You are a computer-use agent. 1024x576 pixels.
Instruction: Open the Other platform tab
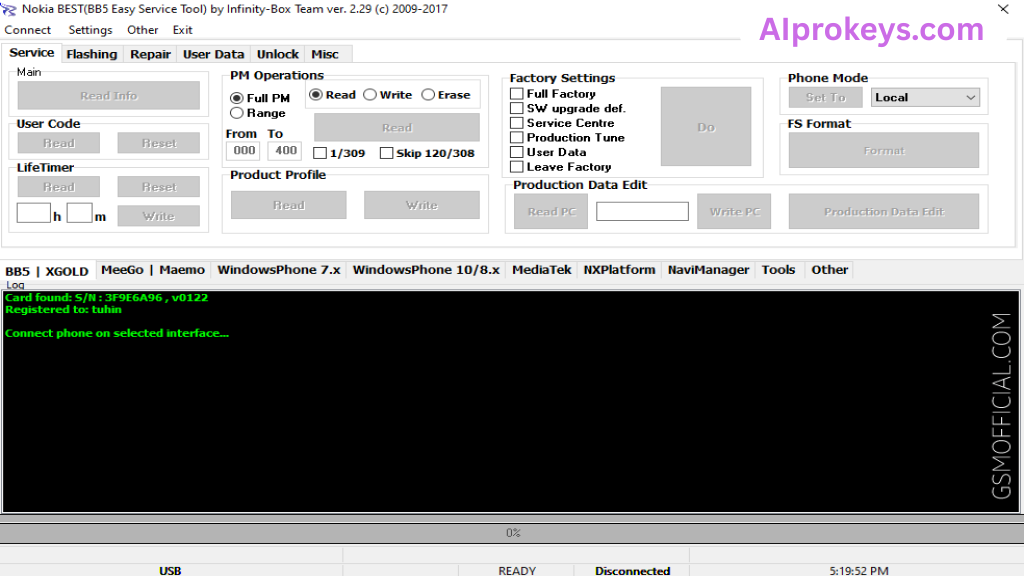point(829,270)
